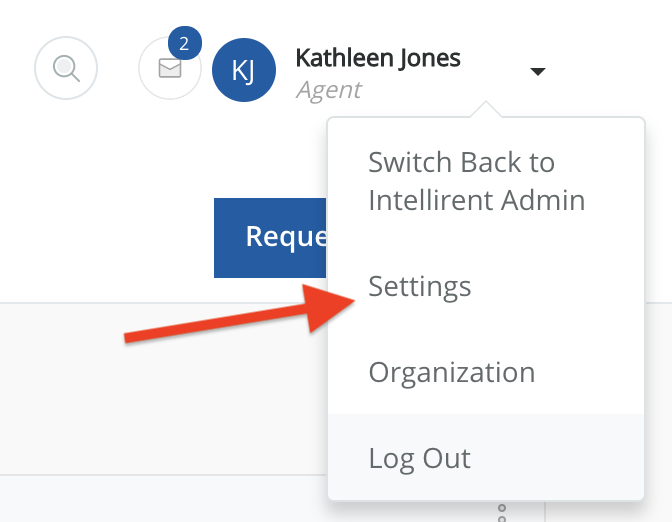Image resolution: width=672 pixels, height=522 pixels.
Task: Click the vertical dots icon at bottom
Action: (501, 514)
